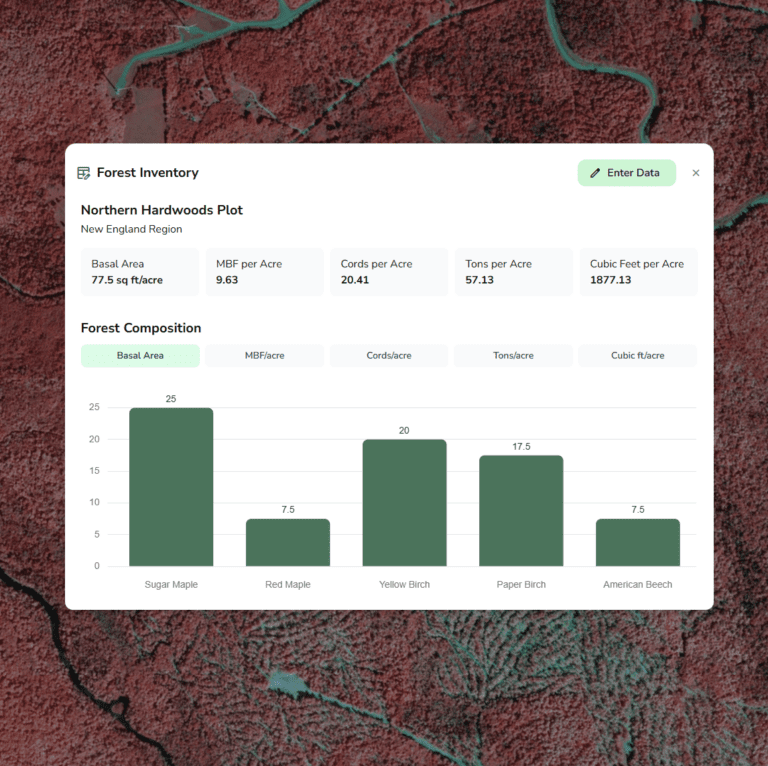Click the Cords per Acre 20.41 card
This screenshot has height=766, width=768.
click(x=389, y=272)
